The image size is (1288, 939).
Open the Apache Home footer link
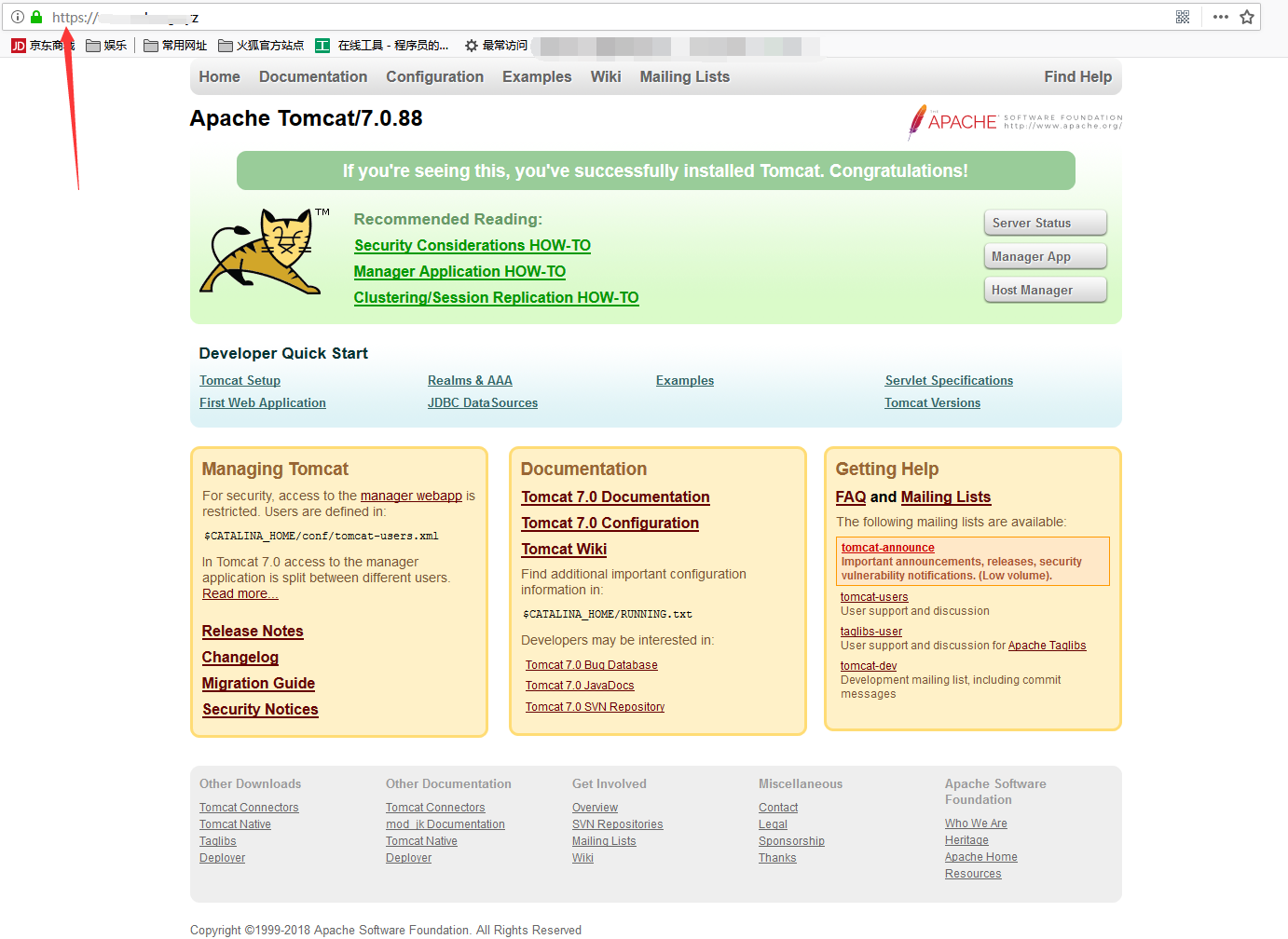click(981, 857)
